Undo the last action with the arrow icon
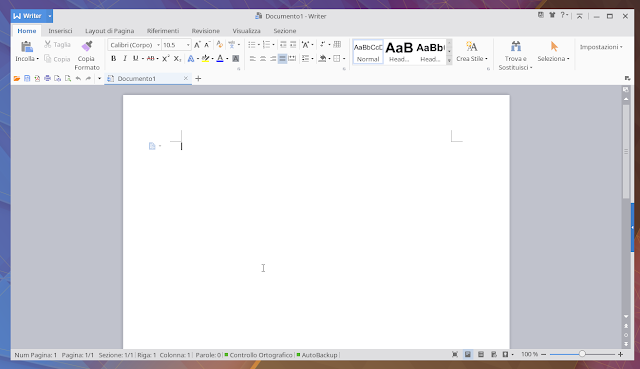Viewport: 640px width, 369px height. 78,78
